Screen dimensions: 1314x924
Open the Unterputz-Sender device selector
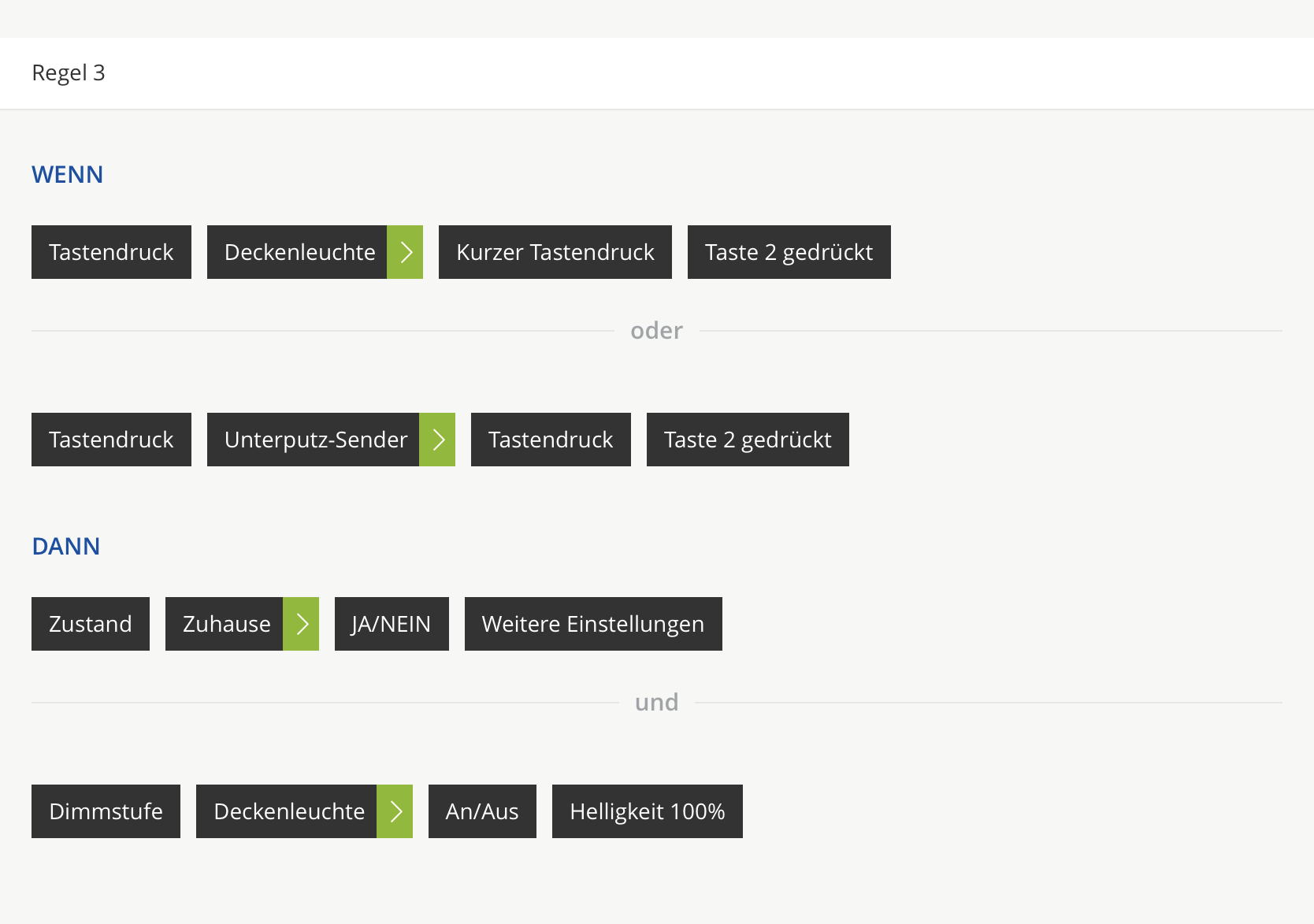click(314, 440)
